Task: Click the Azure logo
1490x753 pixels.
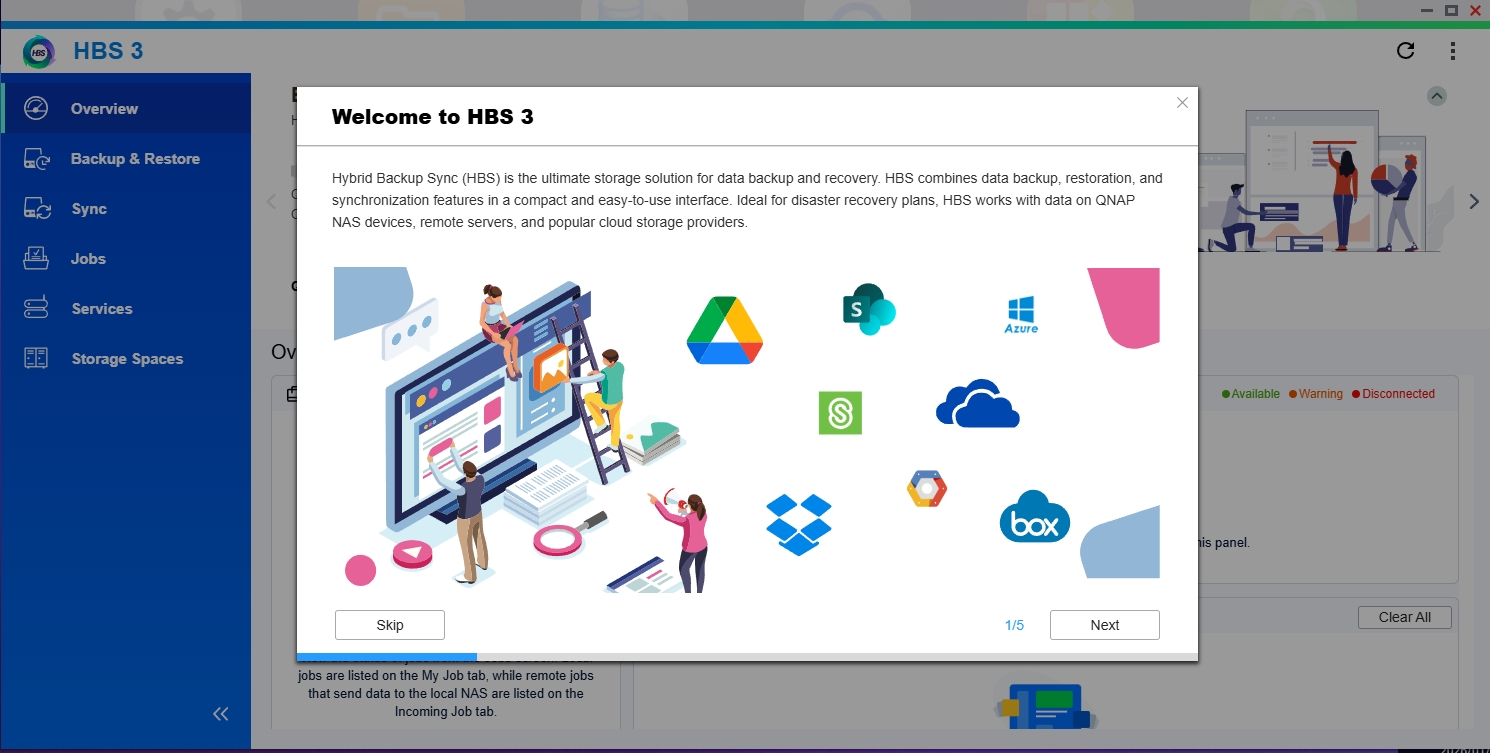Action: point(1021,314)
